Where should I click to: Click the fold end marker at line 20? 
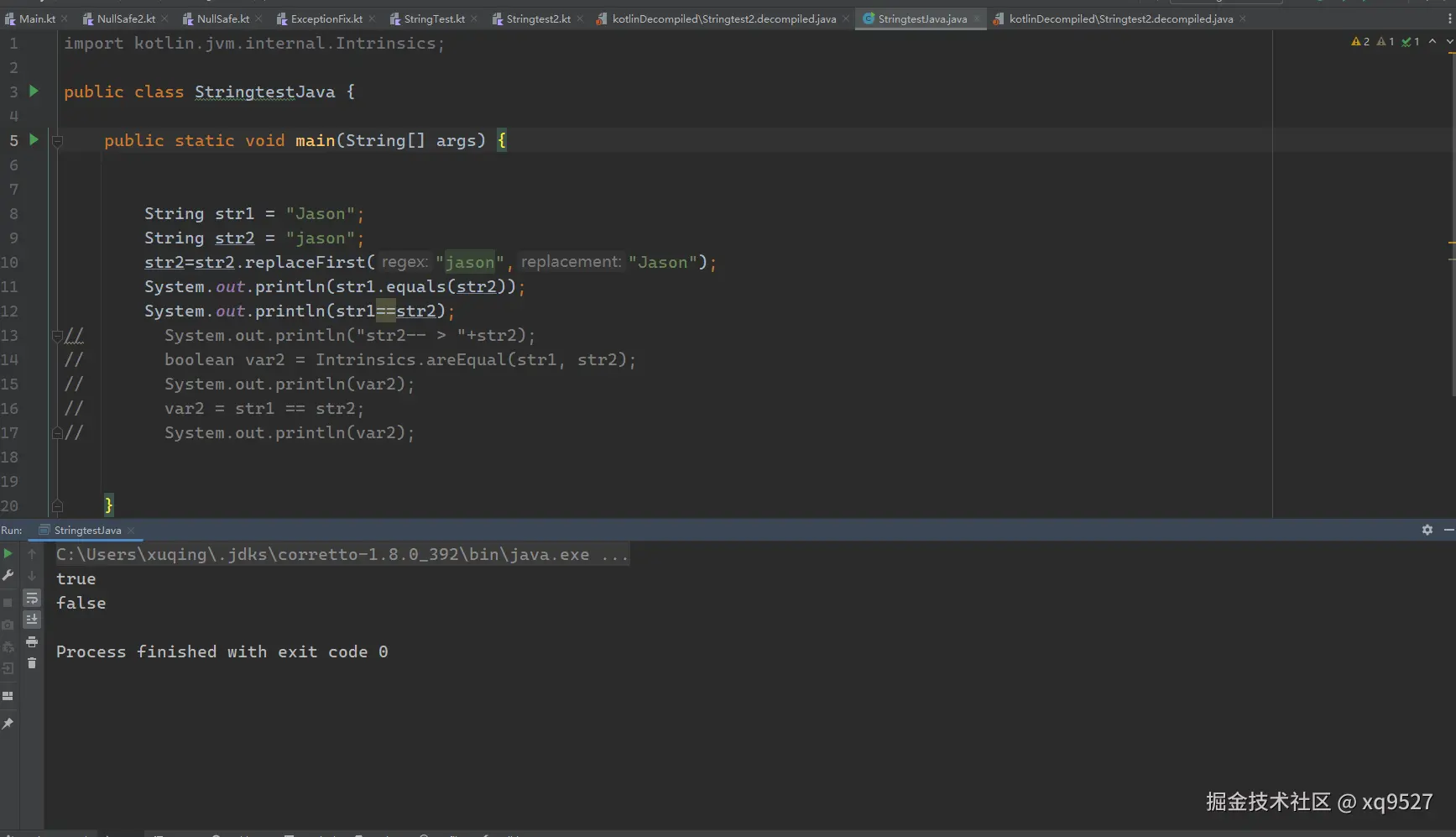point(57,505)
